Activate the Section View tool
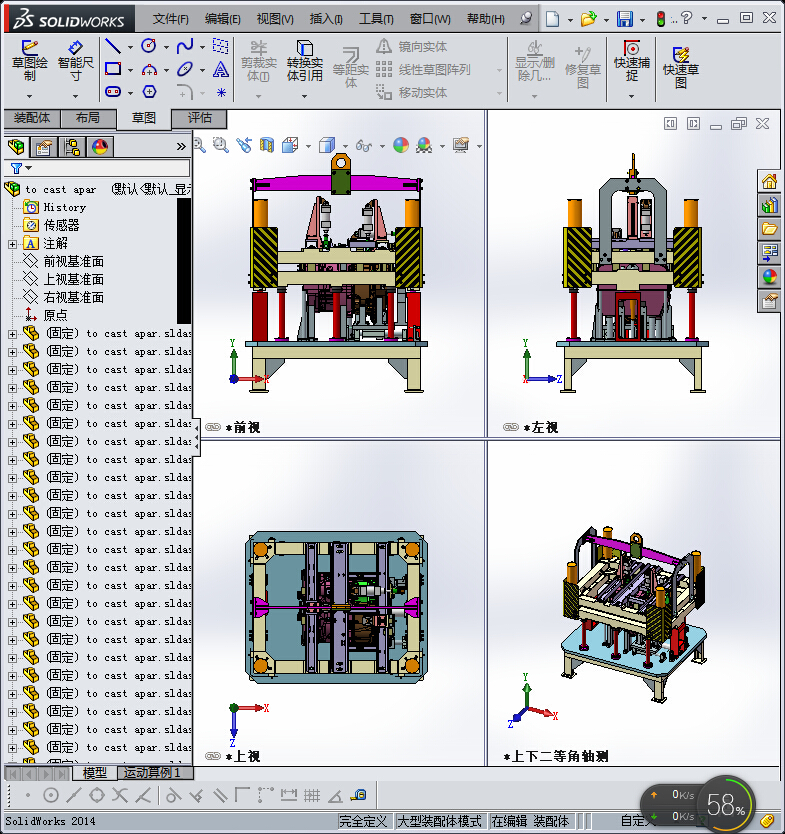The width and height of the screenshot is (785, 834). tap(267, 145)
